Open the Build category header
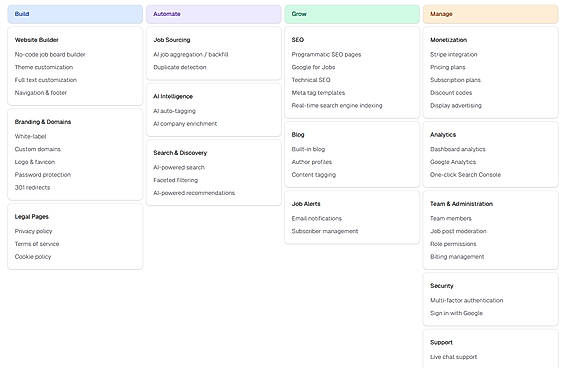The height and width of the screenshot is (368, 565). pyautogui.click(x=75, y=14)
